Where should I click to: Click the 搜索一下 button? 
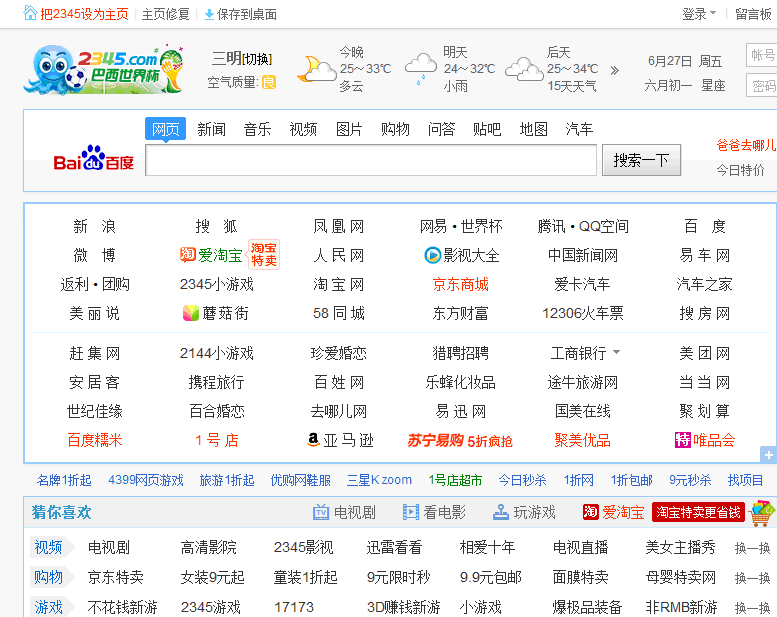pyautogui.click(x=641, y=160)
